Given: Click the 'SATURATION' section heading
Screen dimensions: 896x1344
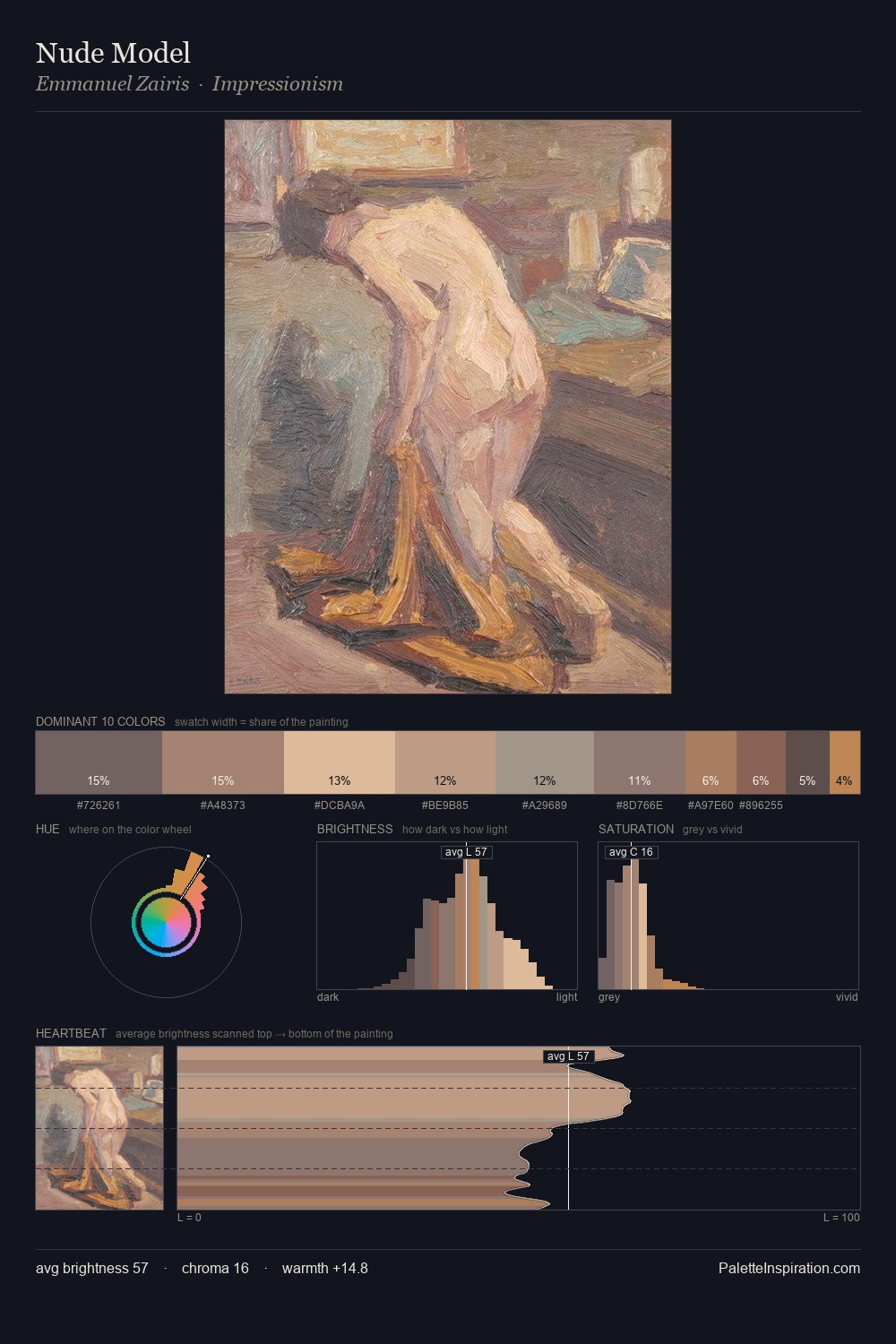Looking at the screenshot, I should 636,829.
